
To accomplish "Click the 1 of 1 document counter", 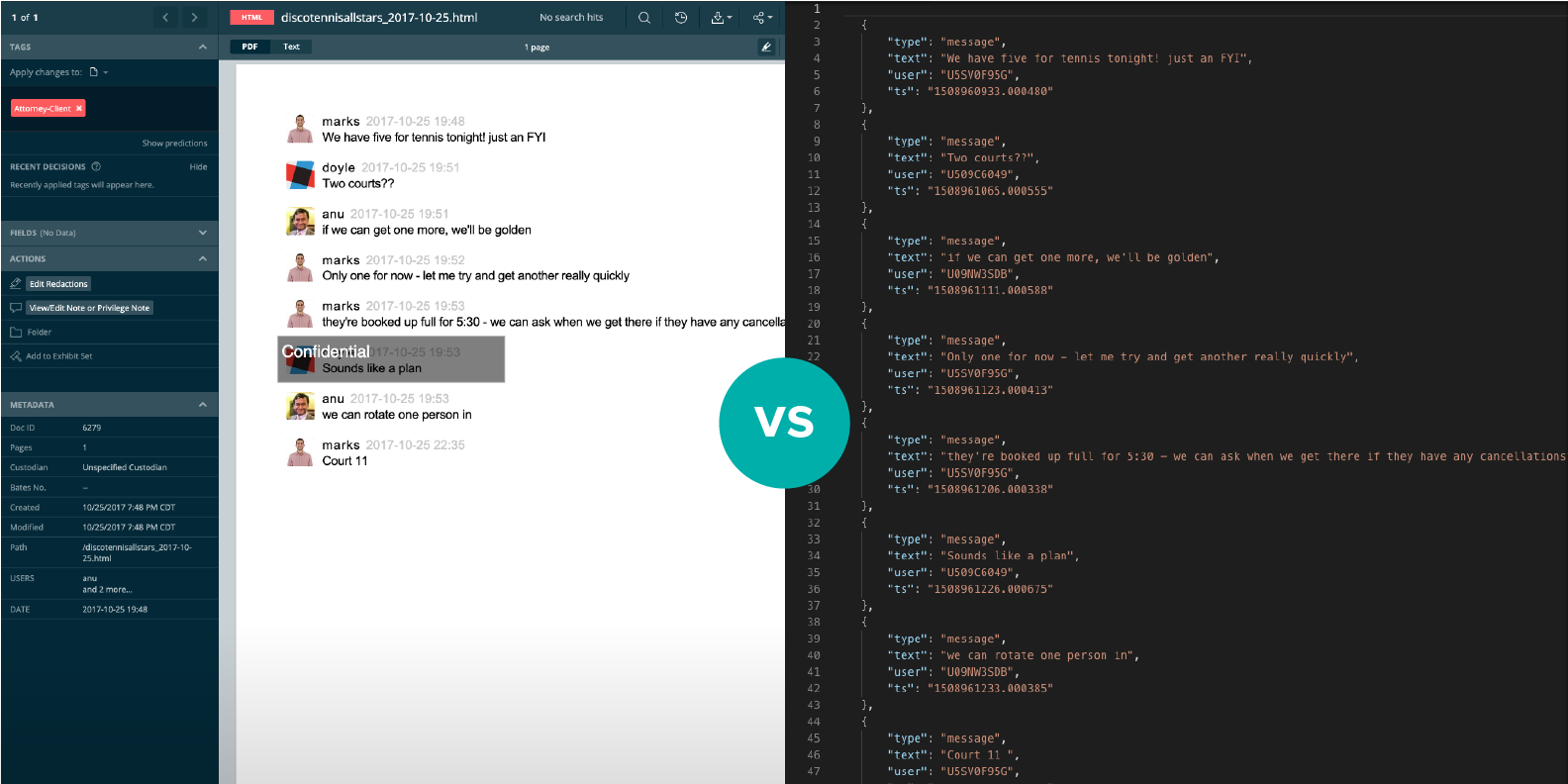I will (x=25, y=17).
